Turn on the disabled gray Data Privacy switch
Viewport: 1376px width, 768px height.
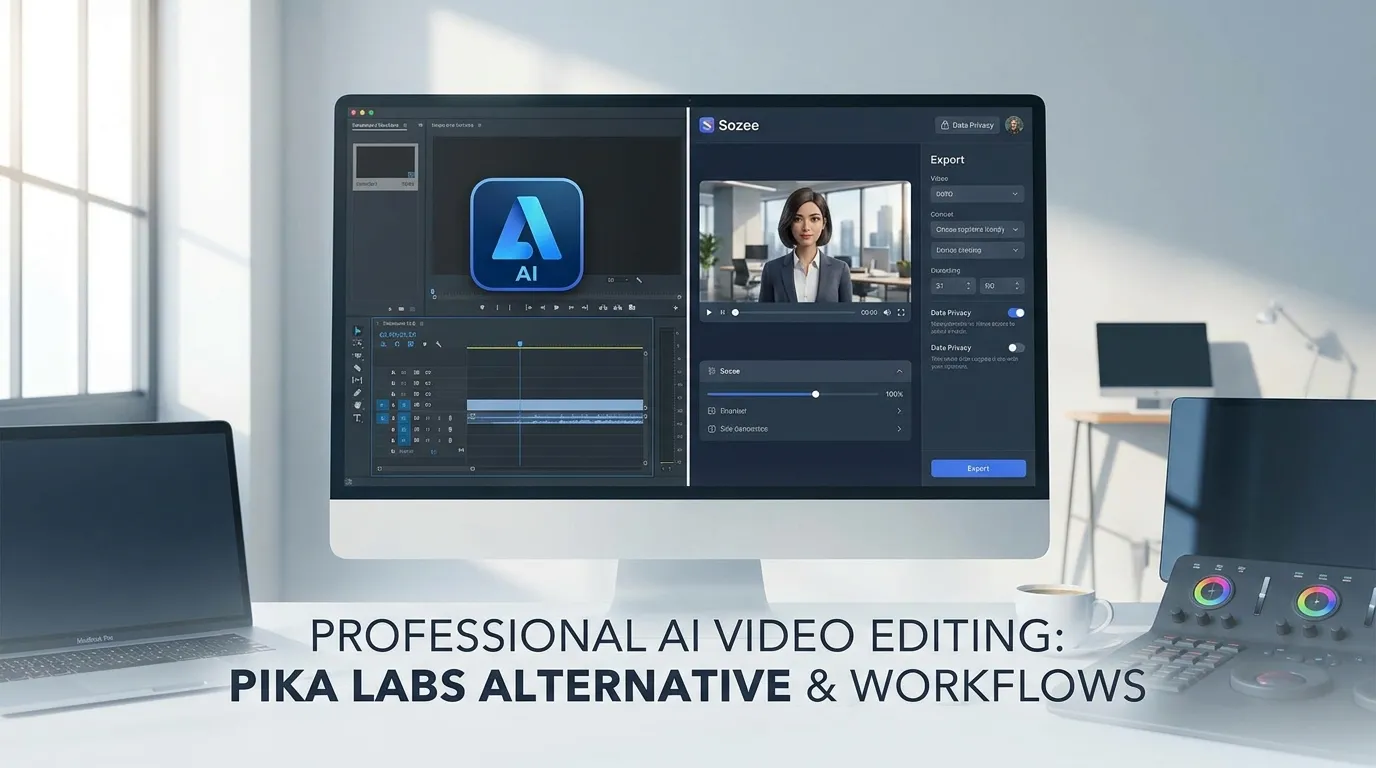pos(1016,347)
